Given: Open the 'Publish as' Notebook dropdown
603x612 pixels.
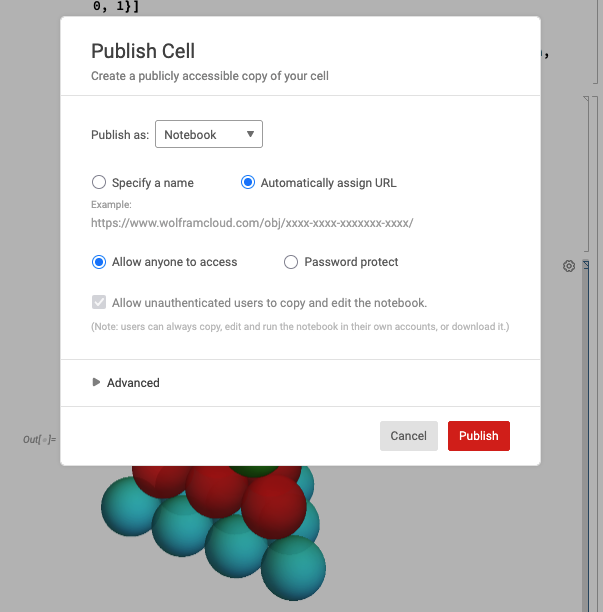Looking at the screenshot, I should point(209,134).
